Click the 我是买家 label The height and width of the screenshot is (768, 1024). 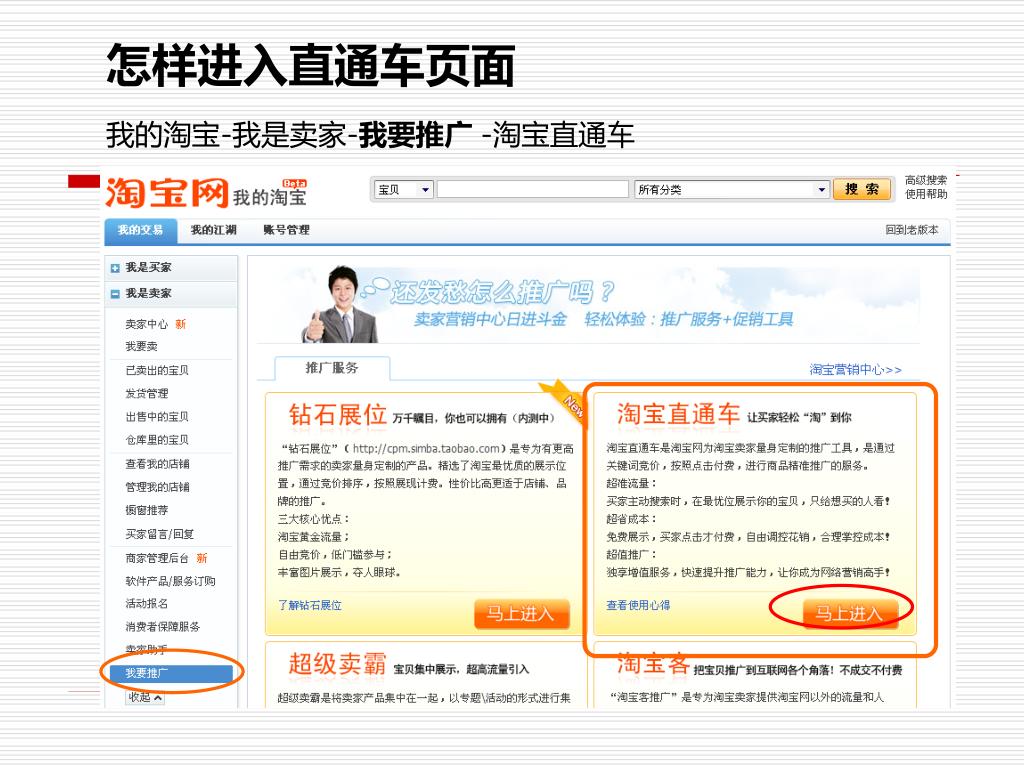point(148,268)
